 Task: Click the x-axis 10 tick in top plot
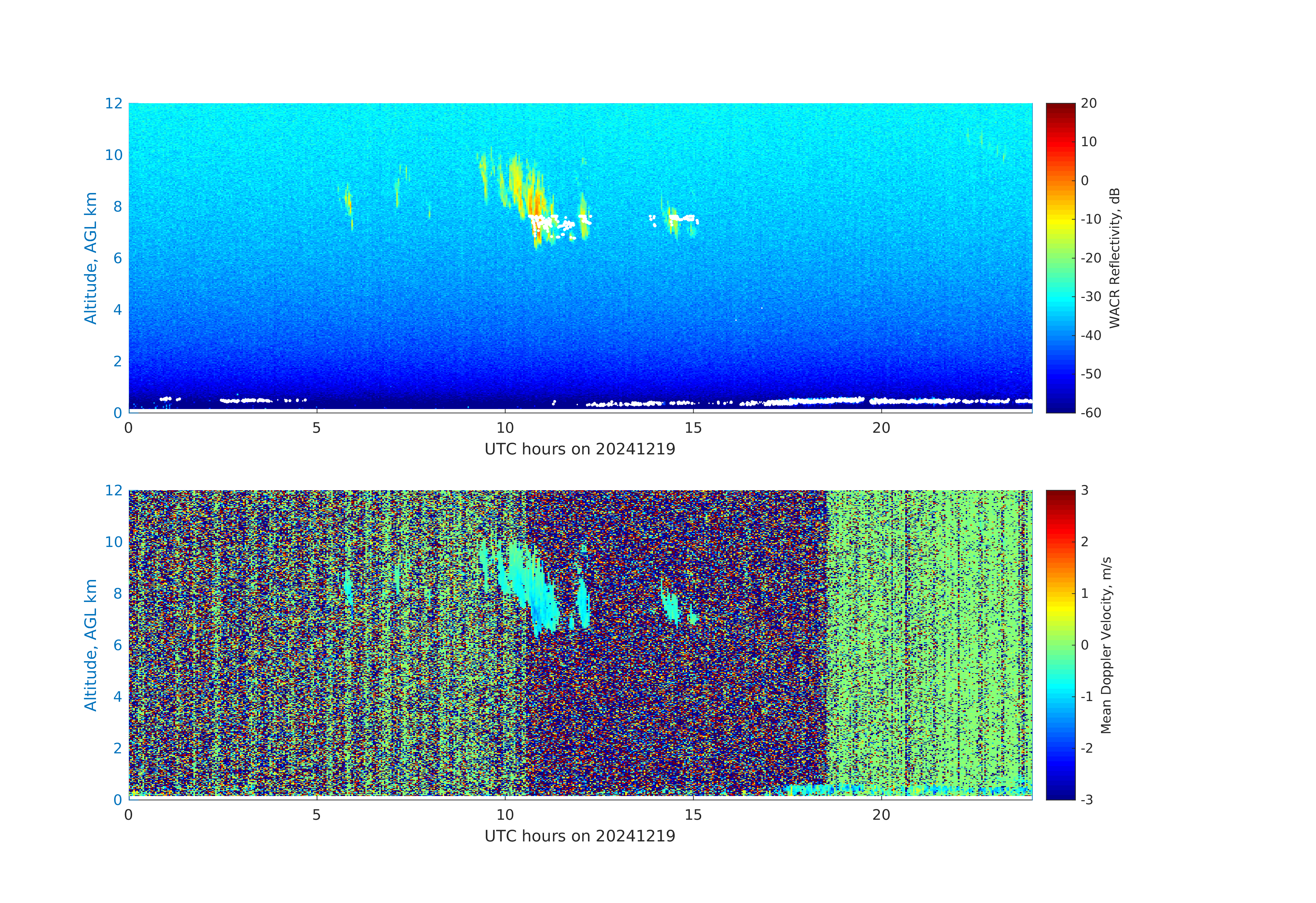pos(505,428)
